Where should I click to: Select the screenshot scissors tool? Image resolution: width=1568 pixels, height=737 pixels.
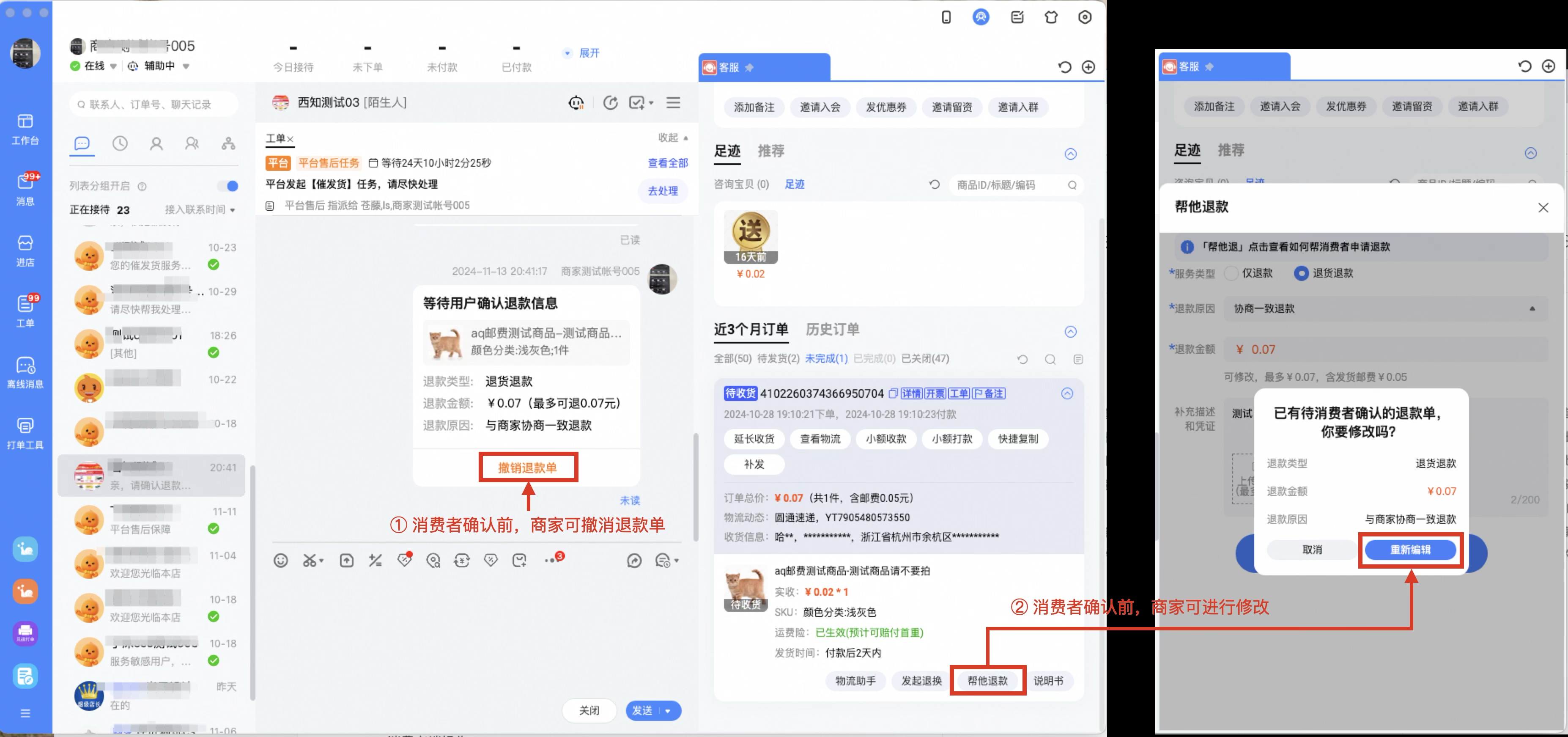click(x=309, y=560)
